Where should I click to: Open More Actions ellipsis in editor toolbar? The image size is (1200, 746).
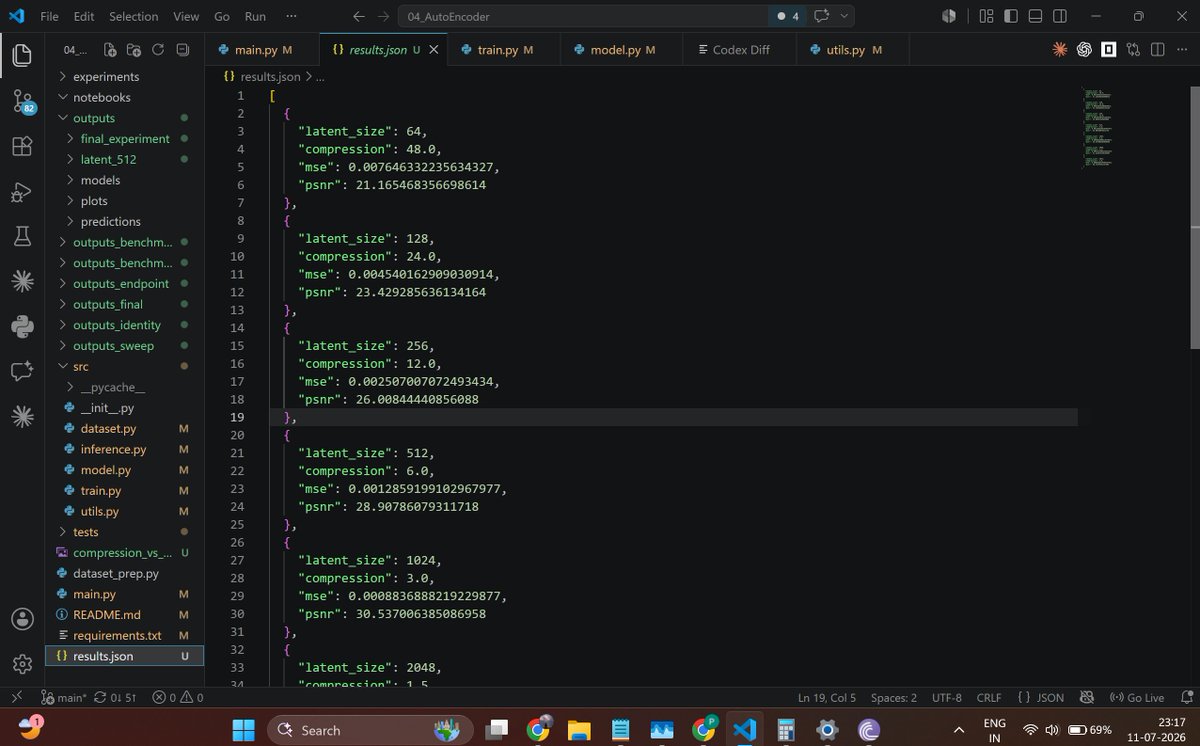(1182, 50)
